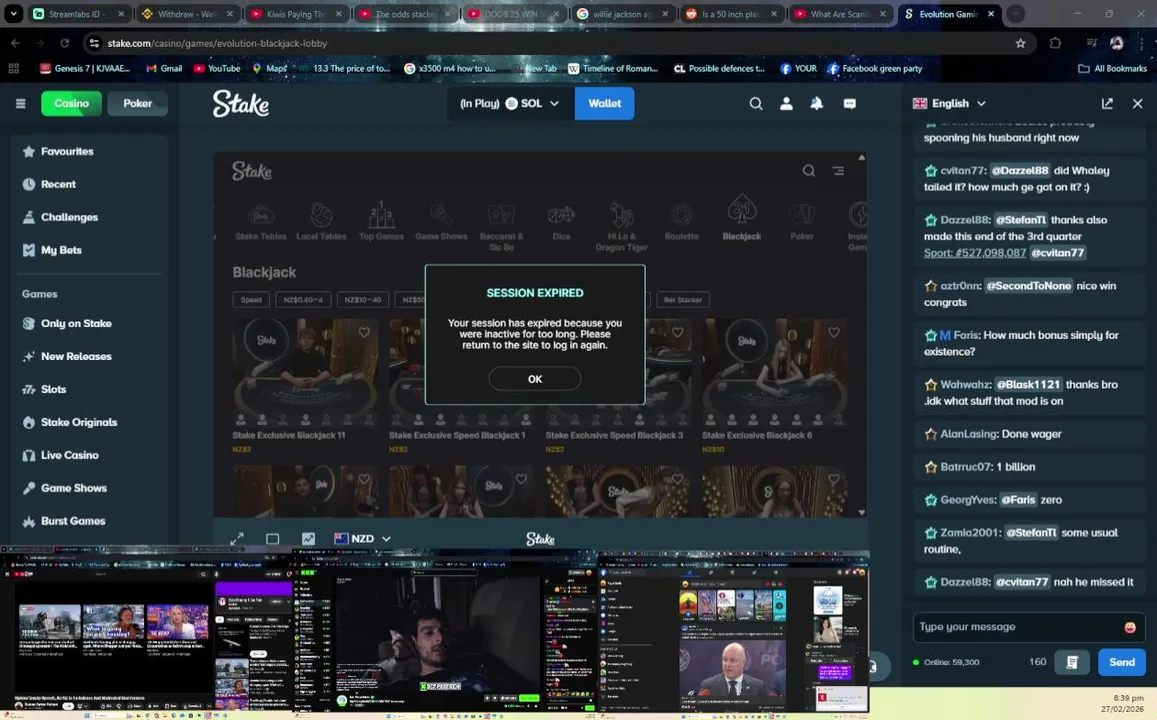This screenshot has width=1157, height=720.
Task: Select the Local Tables category icon
Action: (321, 222)
